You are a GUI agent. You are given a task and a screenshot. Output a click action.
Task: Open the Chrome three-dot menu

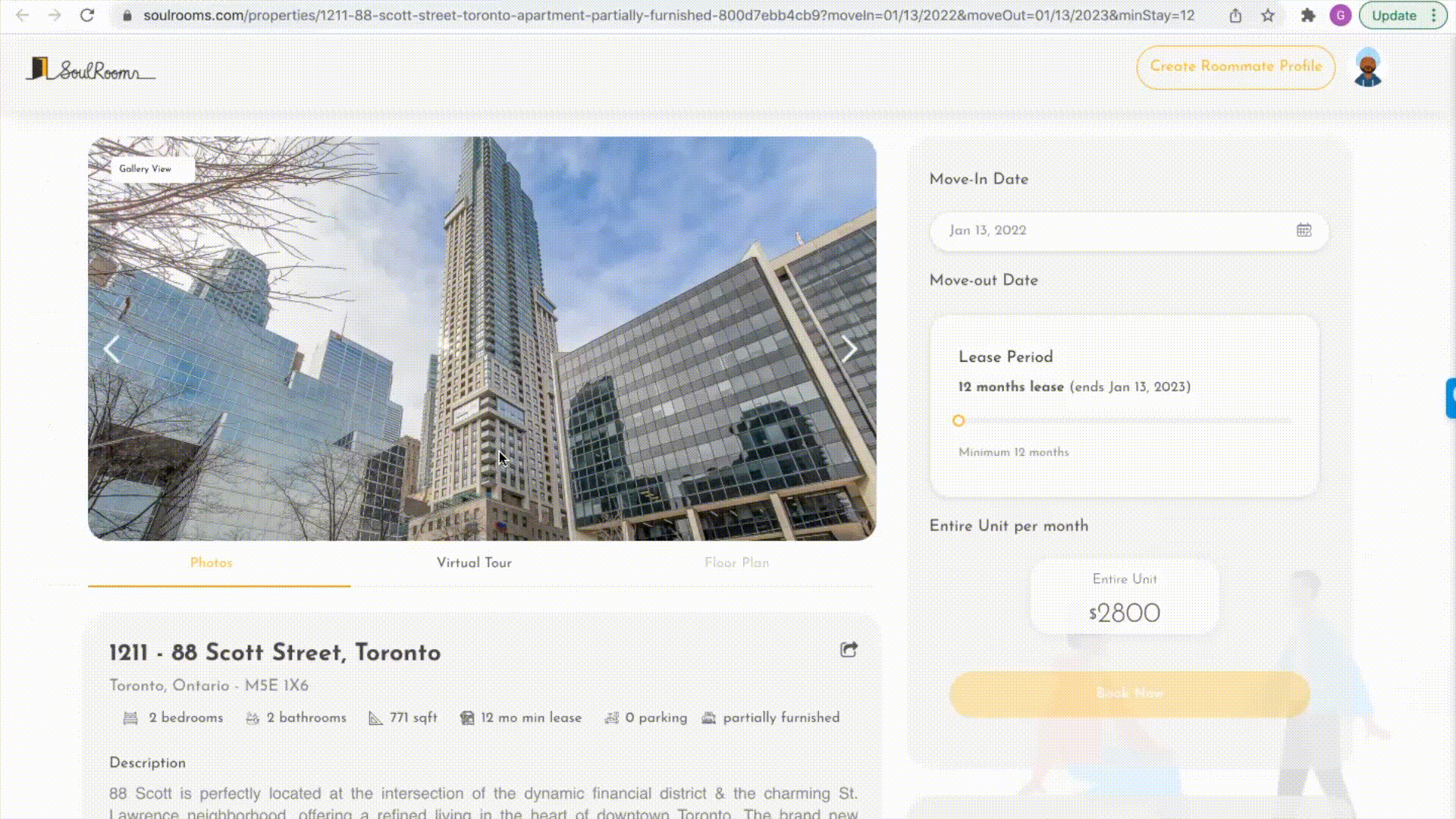click(x=1434, y=15)
